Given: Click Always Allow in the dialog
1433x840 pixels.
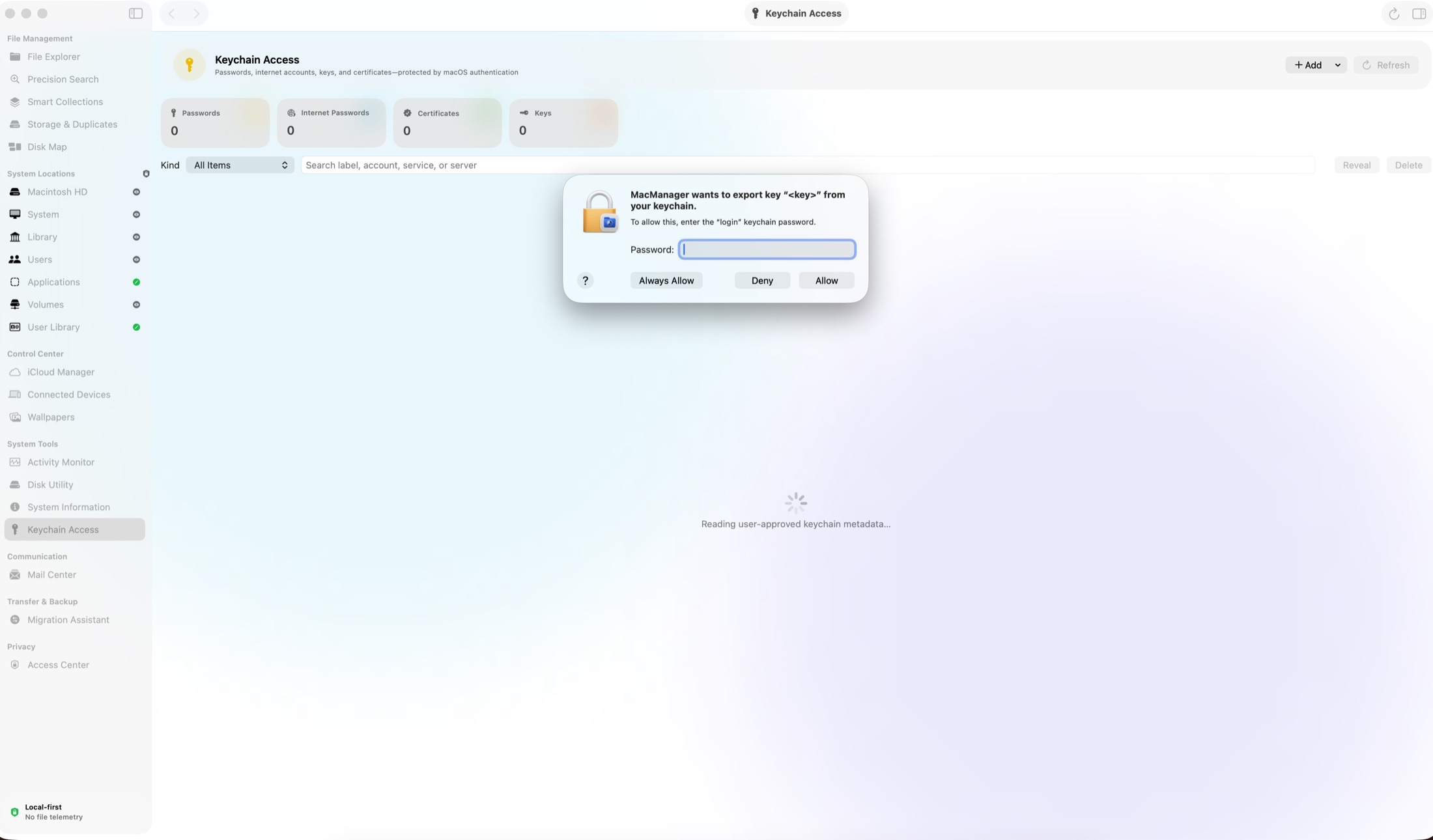Looking at the screenshot, I should [x=666, y=281].
